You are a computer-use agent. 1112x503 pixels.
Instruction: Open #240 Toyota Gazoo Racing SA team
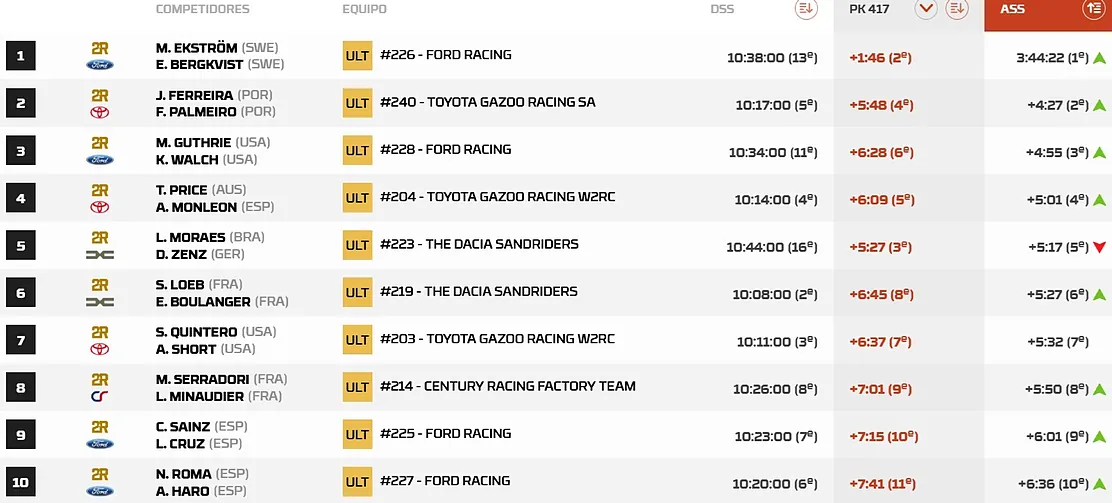coord(487,102)
